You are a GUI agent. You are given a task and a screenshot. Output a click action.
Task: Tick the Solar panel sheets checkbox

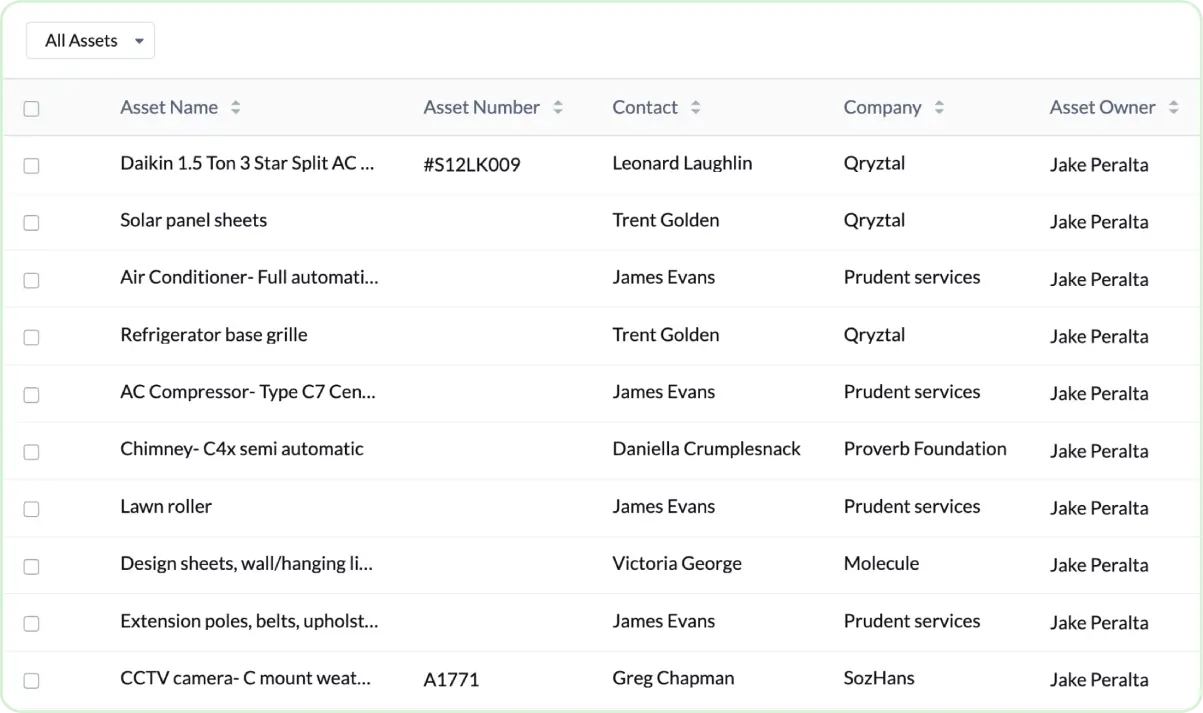point(32,223)
